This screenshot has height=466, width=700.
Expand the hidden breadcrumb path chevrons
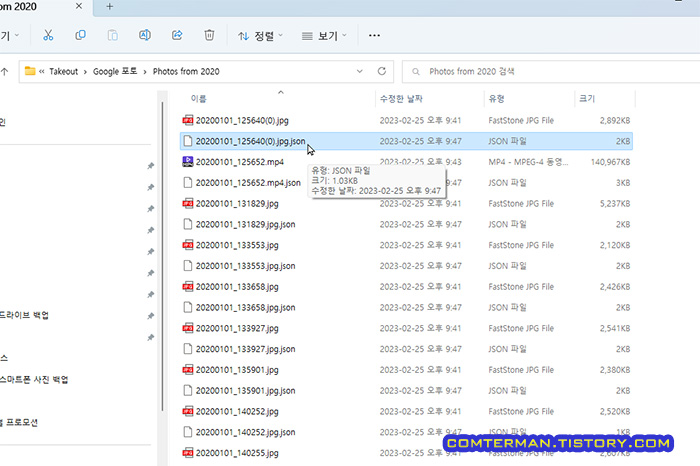(42, 71)
